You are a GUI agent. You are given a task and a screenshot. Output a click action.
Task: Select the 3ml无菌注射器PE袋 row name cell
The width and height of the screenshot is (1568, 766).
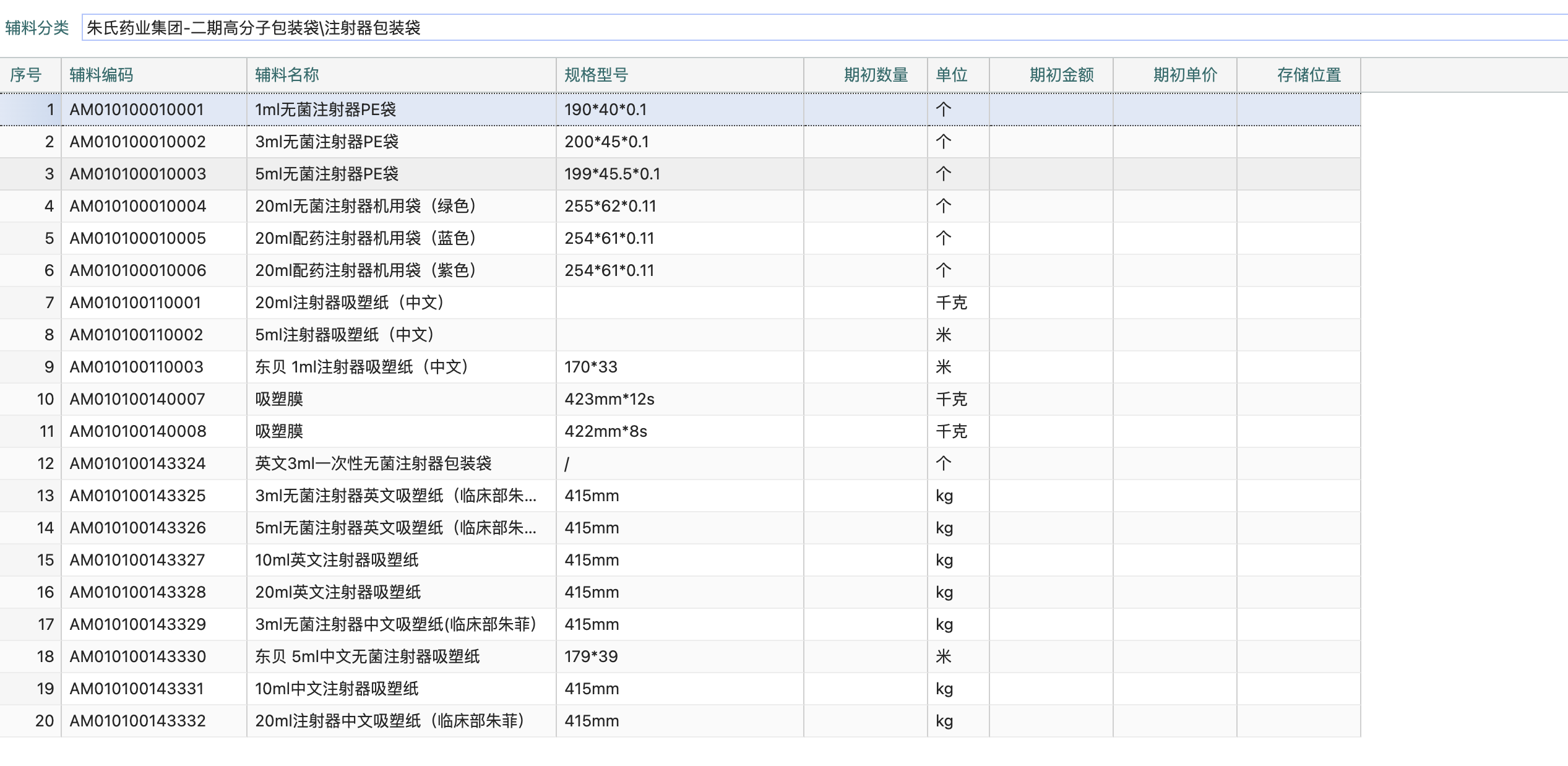[327, 142]
